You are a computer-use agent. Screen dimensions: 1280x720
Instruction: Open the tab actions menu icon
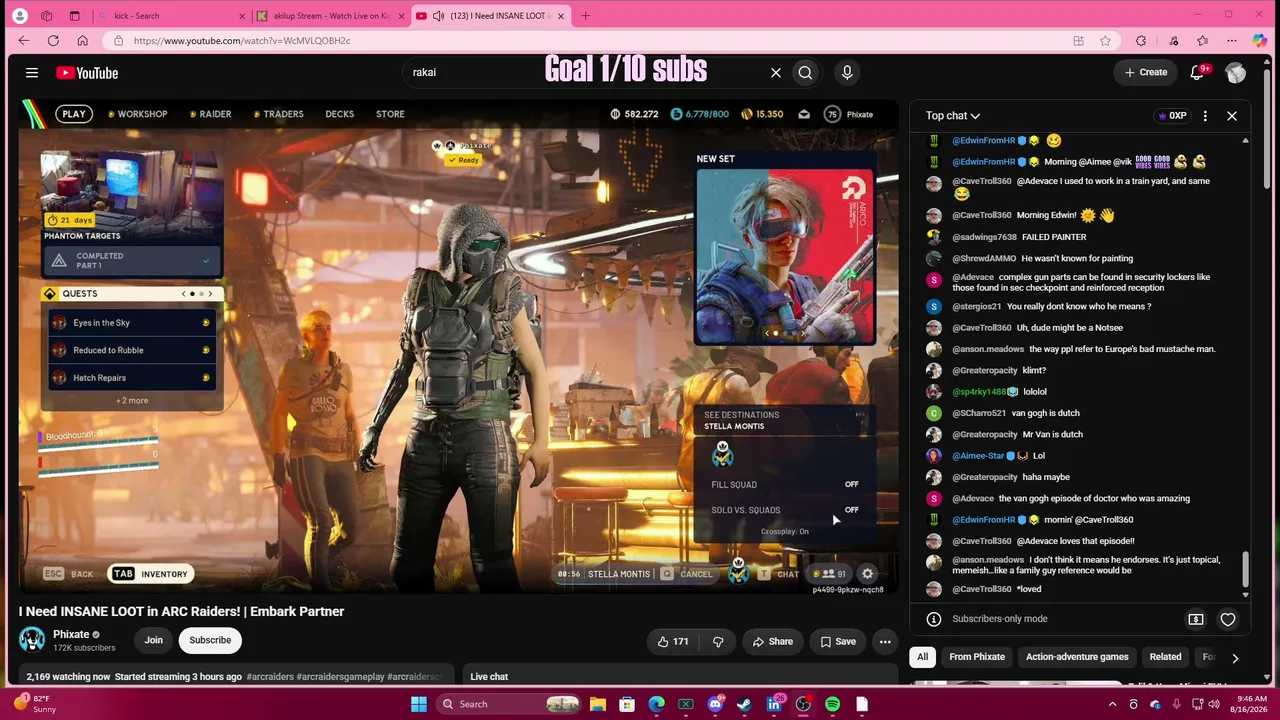point(75,16)
